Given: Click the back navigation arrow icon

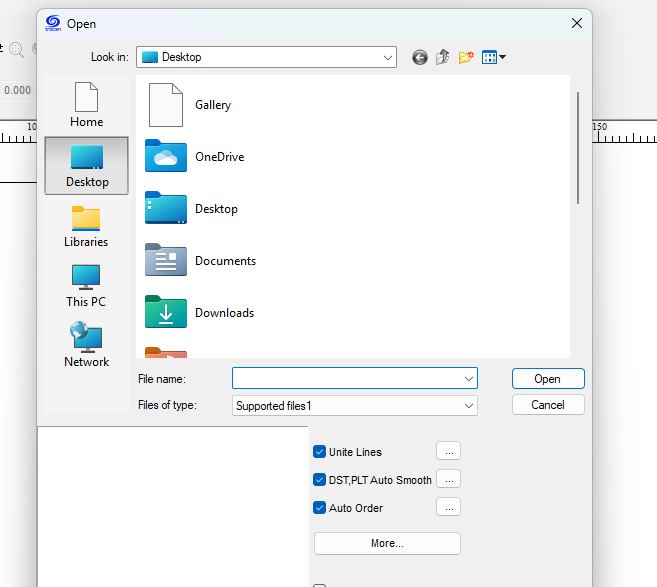Looking at the screenshot, I should [419, 57].
